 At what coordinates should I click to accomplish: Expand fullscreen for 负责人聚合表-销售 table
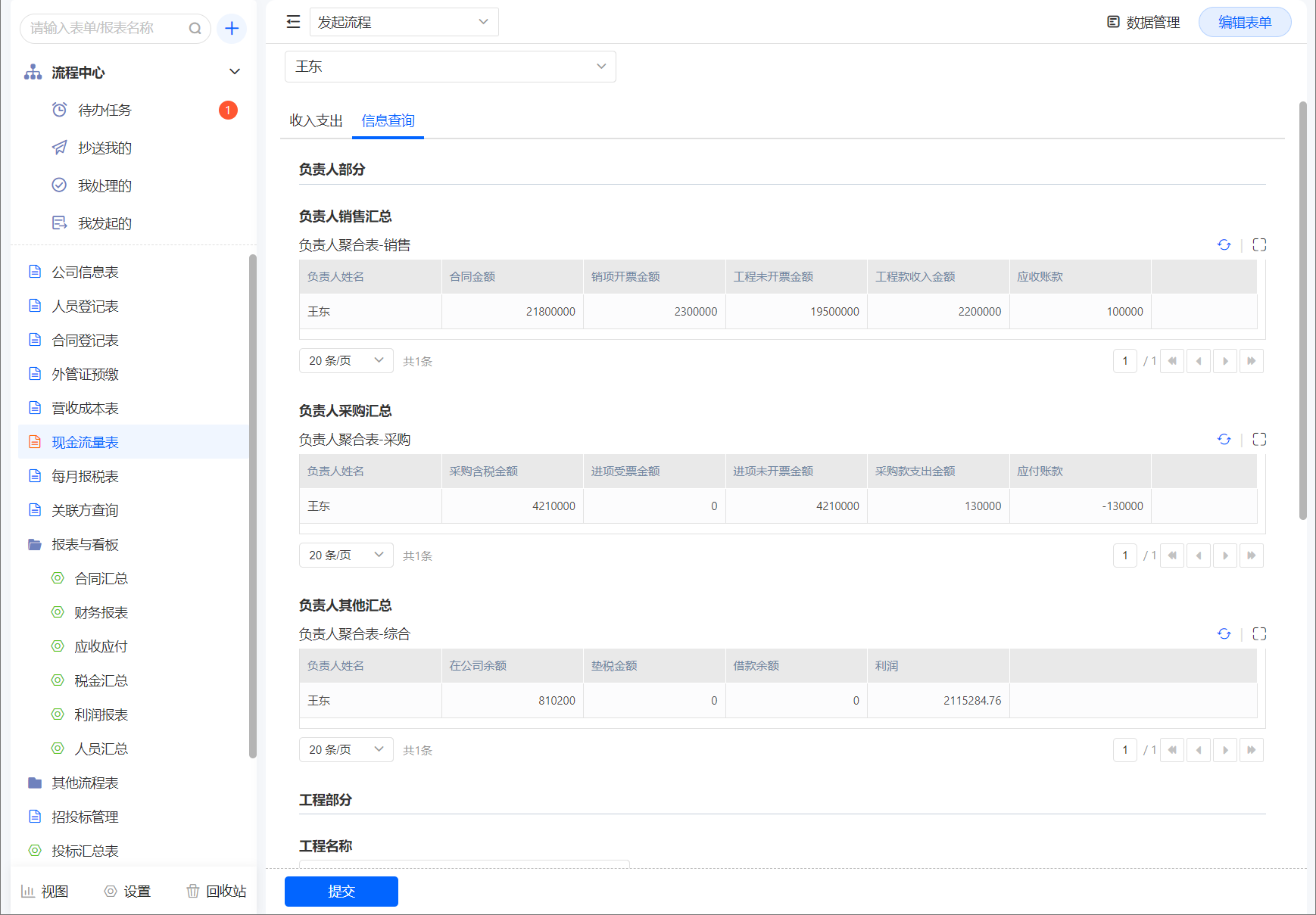(1259, 244)
